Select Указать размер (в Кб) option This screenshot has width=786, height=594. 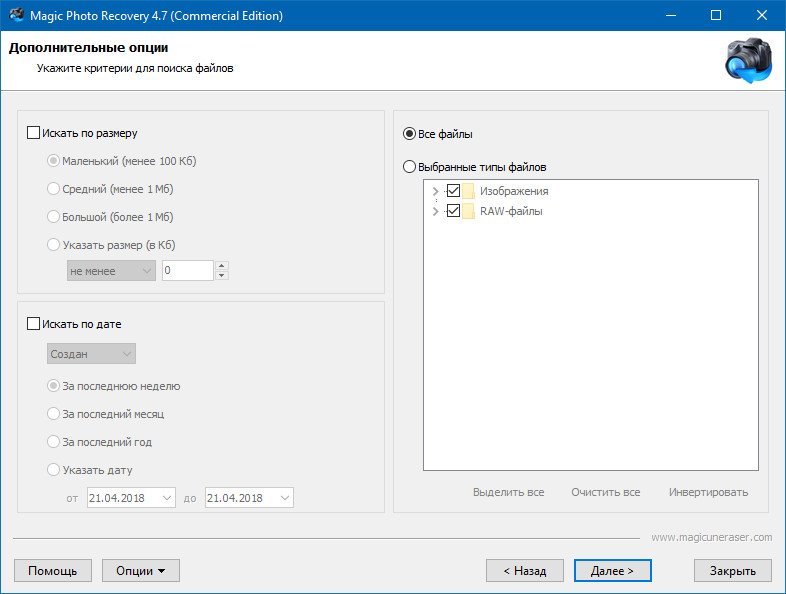53,245
